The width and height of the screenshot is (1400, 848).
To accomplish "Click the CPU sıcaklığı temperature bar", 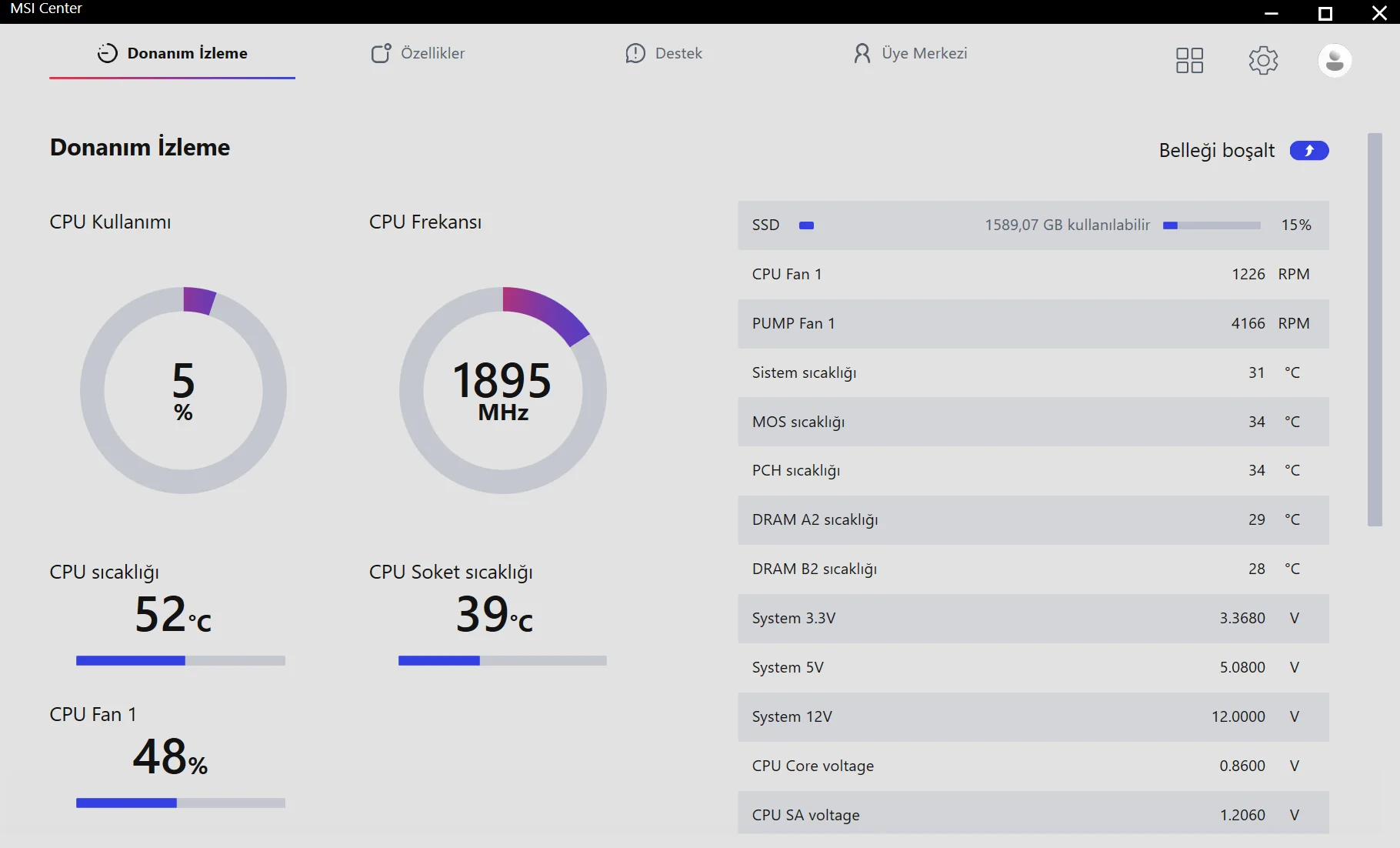I will [x=181, y=660].
